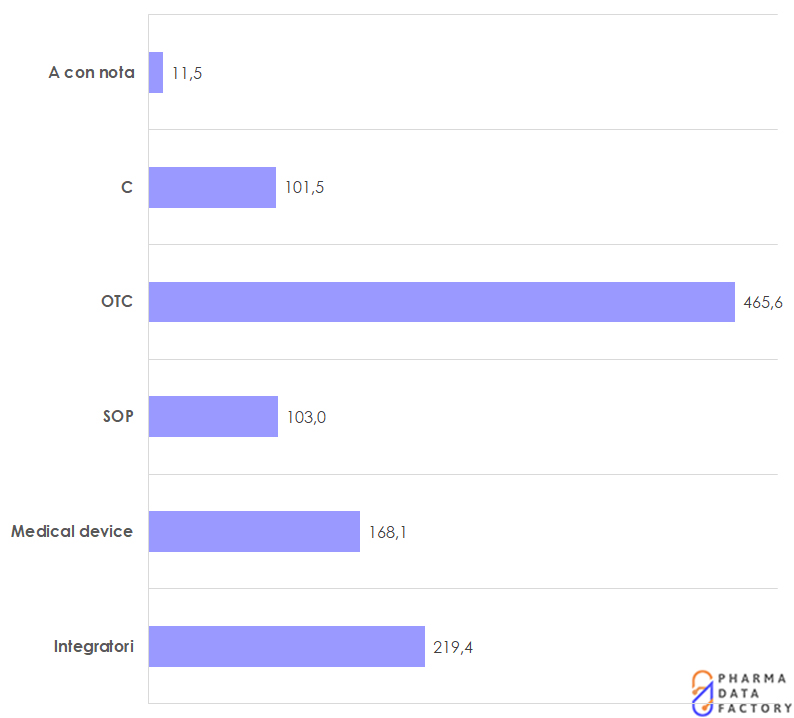
Task: Select the OTC bar in the chart
Action: pos(441,302)
